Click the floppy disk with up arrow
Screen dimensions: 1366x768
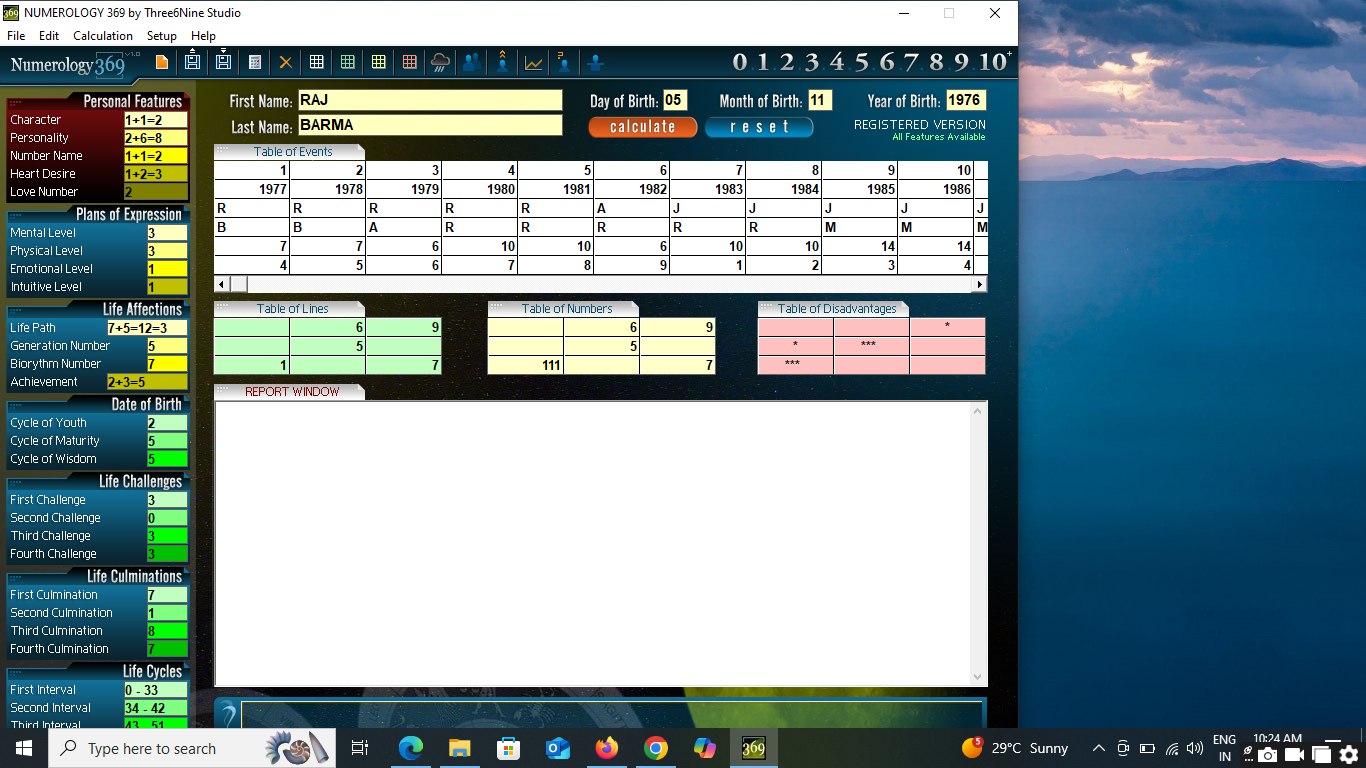point(193,62)
